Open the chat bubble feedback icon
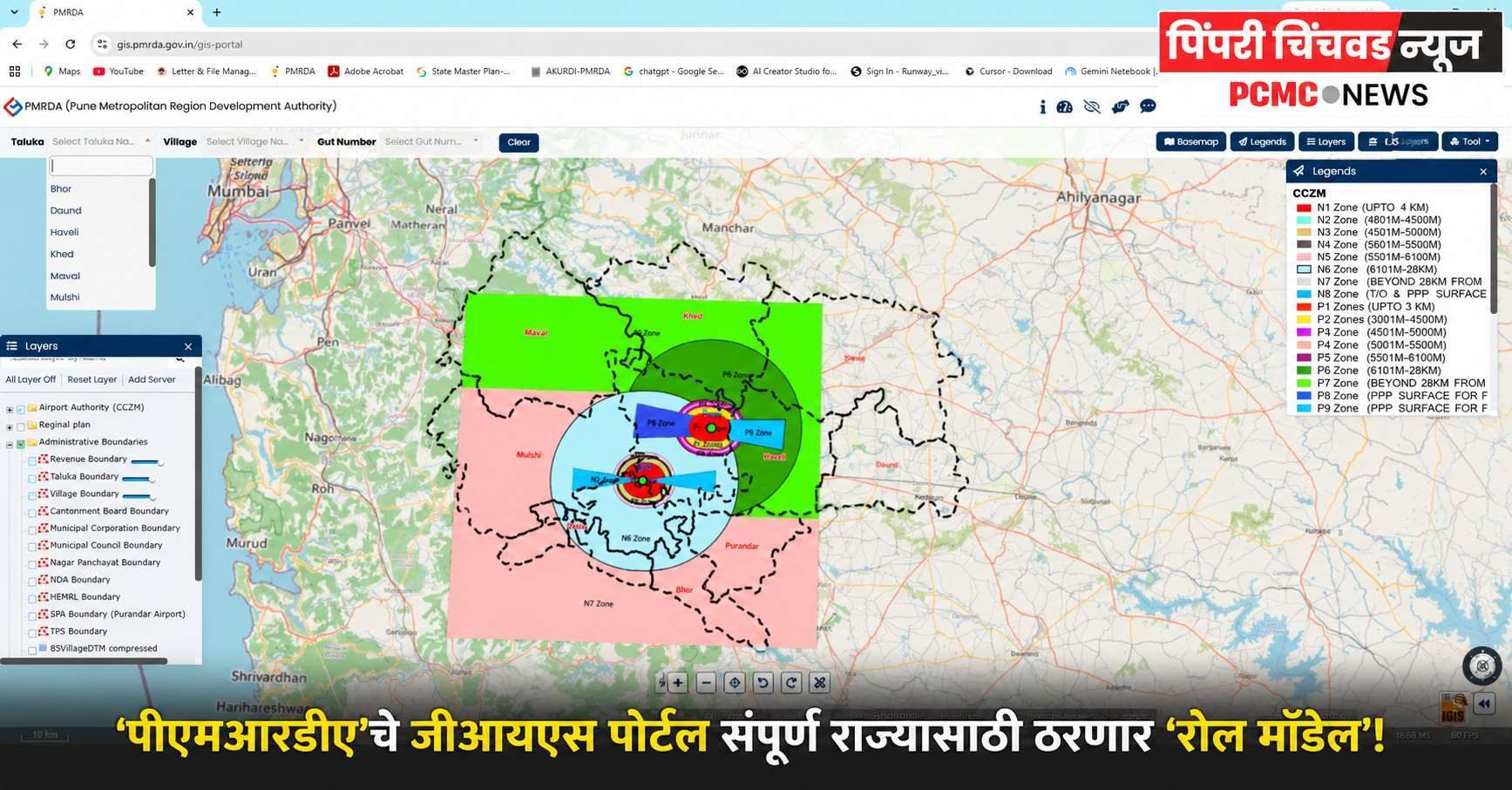The width and height of the screenshot is (1512, 790). point(1148,106)
